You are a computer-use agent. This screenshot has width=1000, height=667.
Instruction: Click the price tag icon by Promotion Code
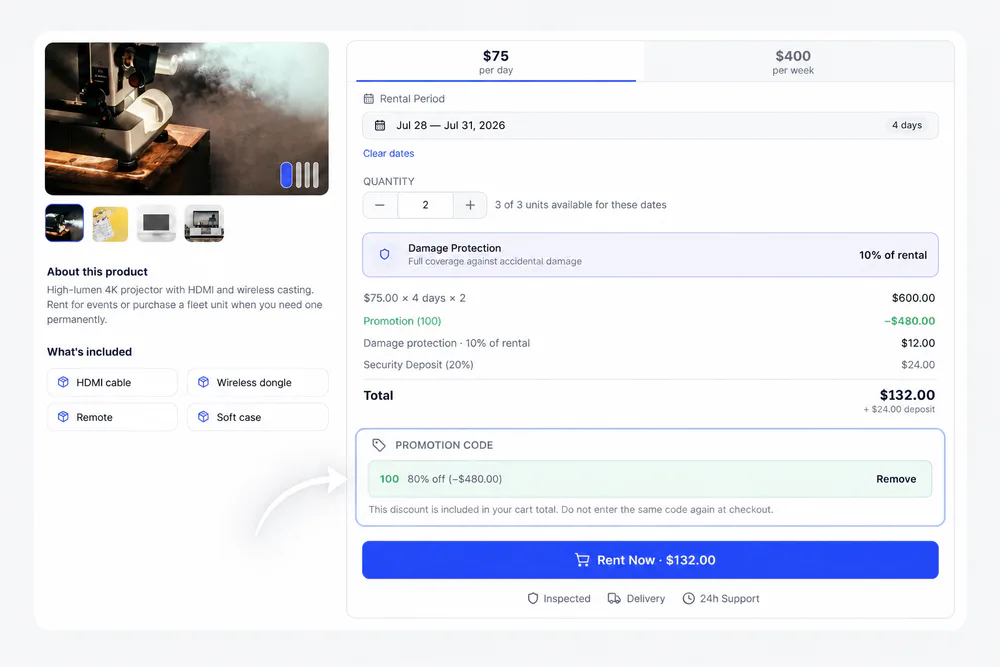pos(379,445)
